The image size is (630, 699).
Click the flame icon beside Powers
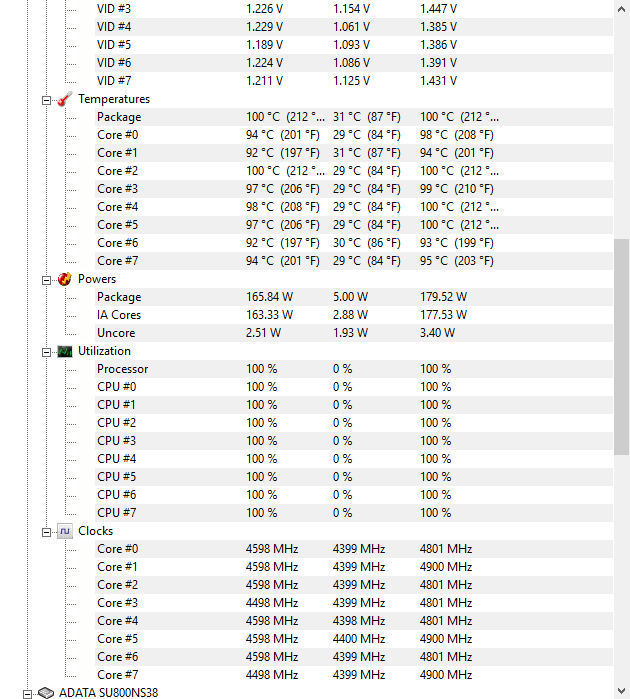pyautogui.click(x=65, y=279)
